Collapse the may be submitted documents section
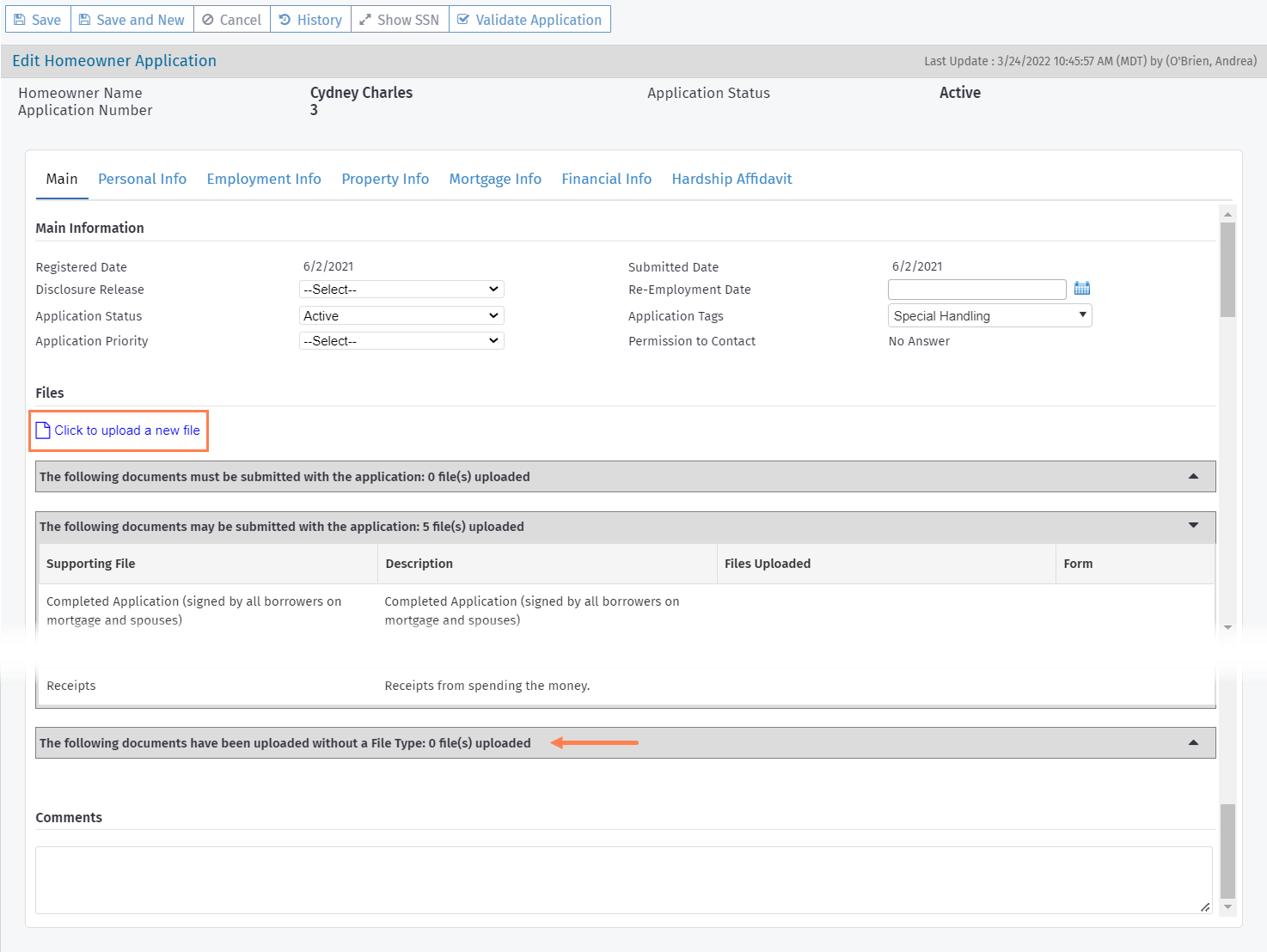The image size is (1267, 952). tap(1193, 526)
